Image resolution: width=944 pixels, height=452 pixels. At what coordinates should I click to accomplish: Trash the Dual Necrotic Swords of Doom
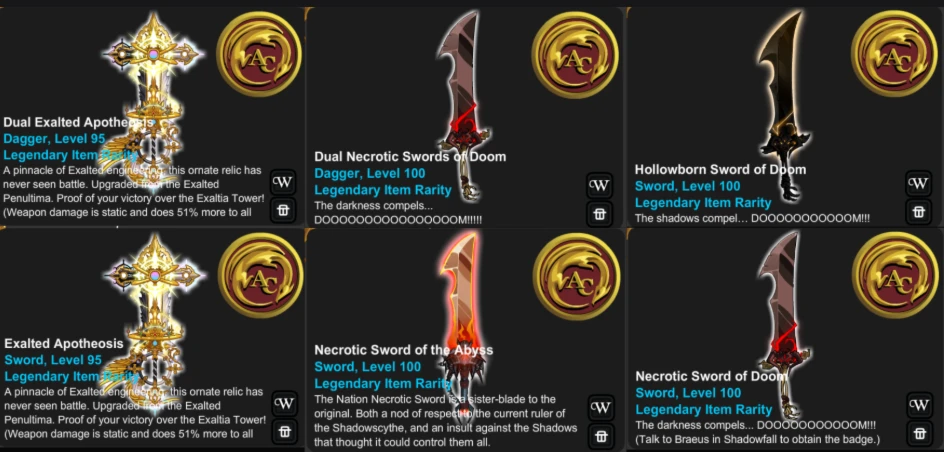point(599,214)
